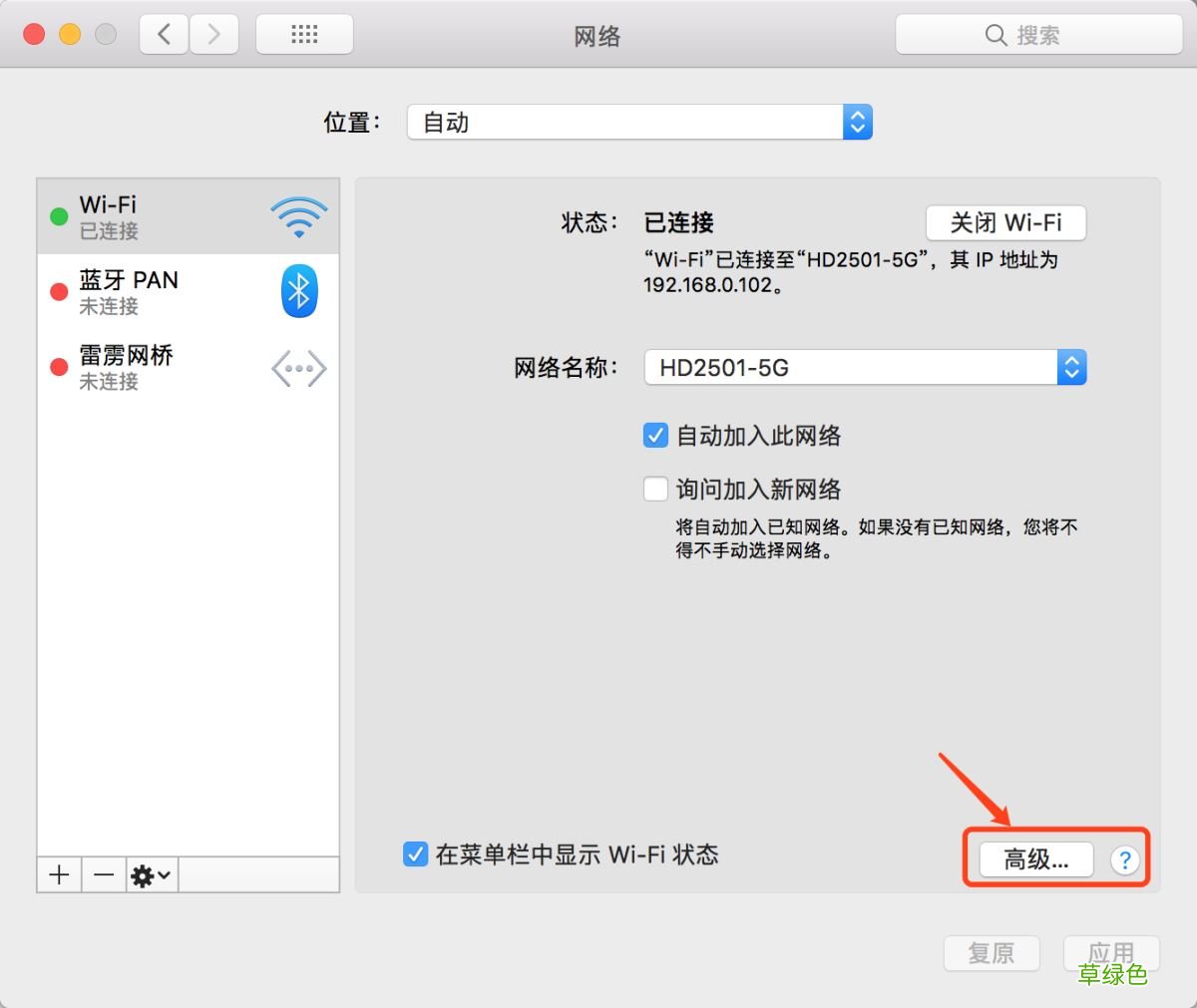
Task: Click the Bluetooth icon next to 蓝牙 PAN
Action: click(298, 291)
